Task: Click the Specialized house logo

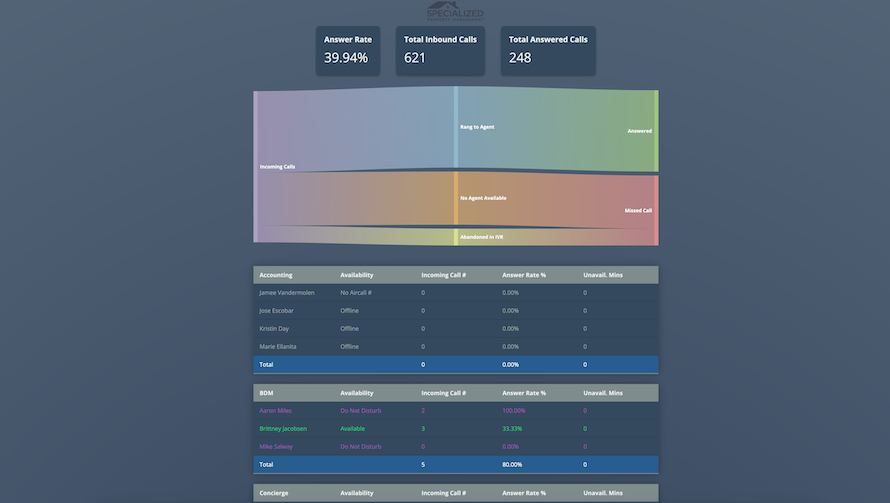Action: (455, 10)
